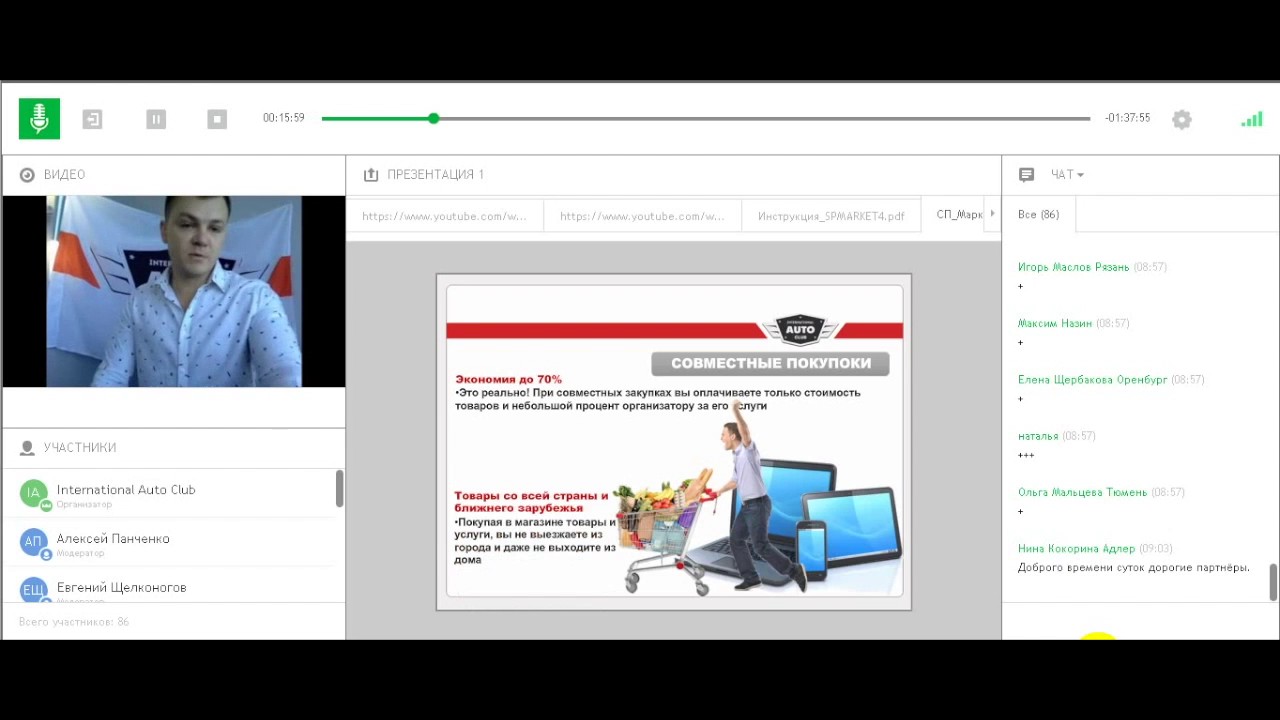
Task: Click chat author наталья
Action: pos(1038,436)
